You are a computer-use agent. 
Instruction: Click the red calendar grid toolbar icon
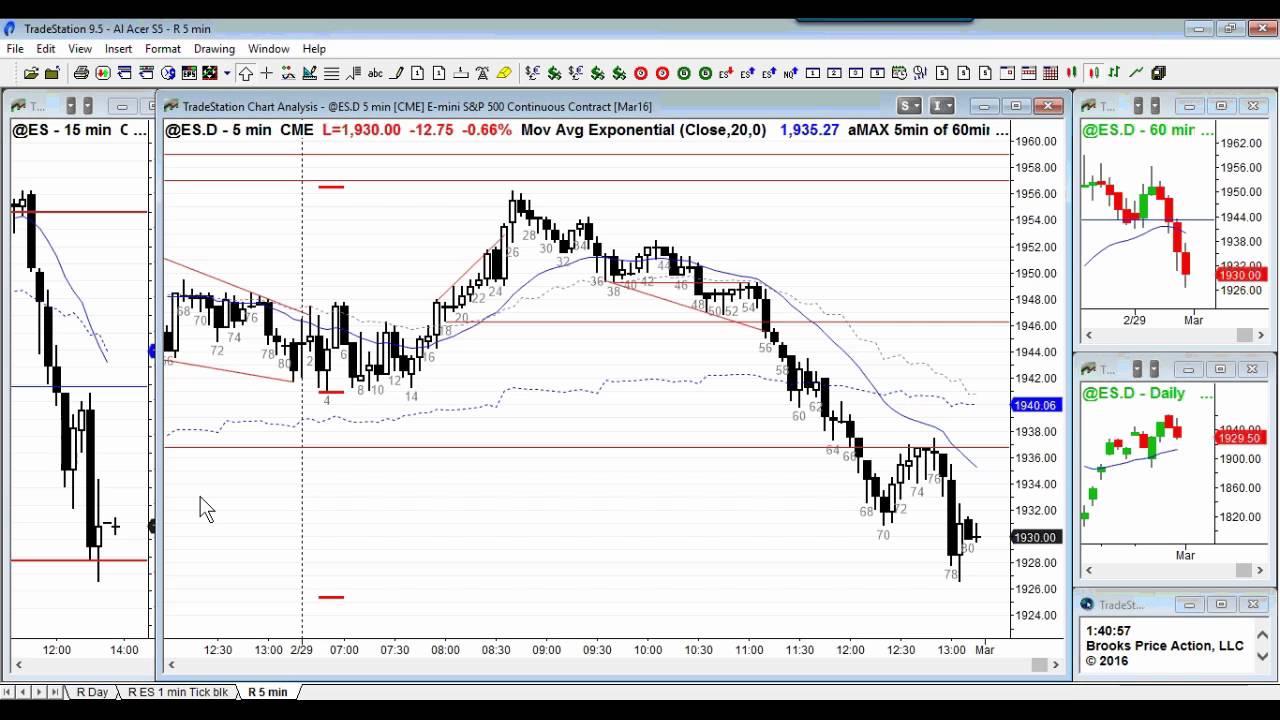(1051, 73)
